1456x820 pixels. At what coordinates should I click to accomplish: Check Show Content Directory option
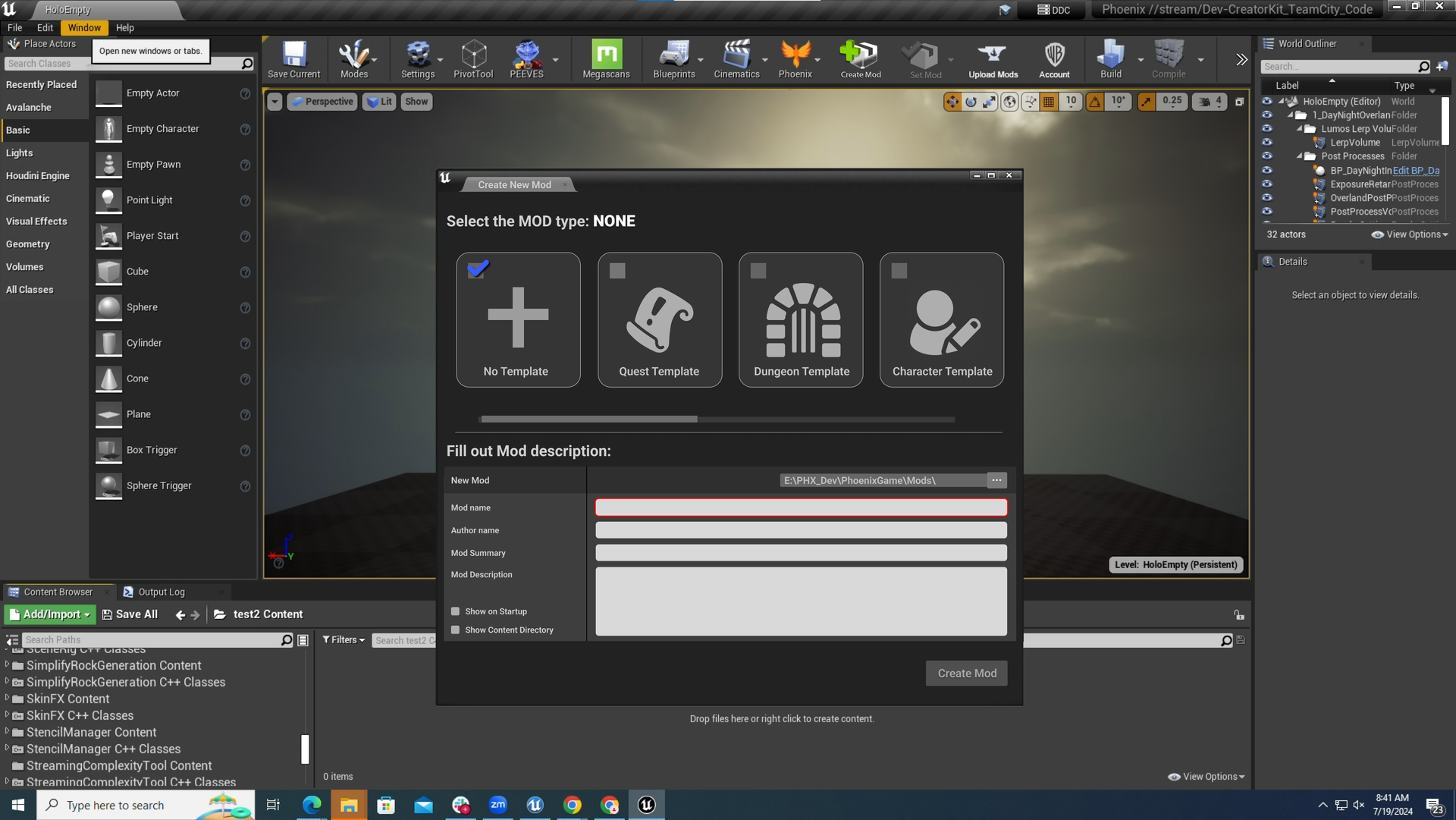[456, 630]
